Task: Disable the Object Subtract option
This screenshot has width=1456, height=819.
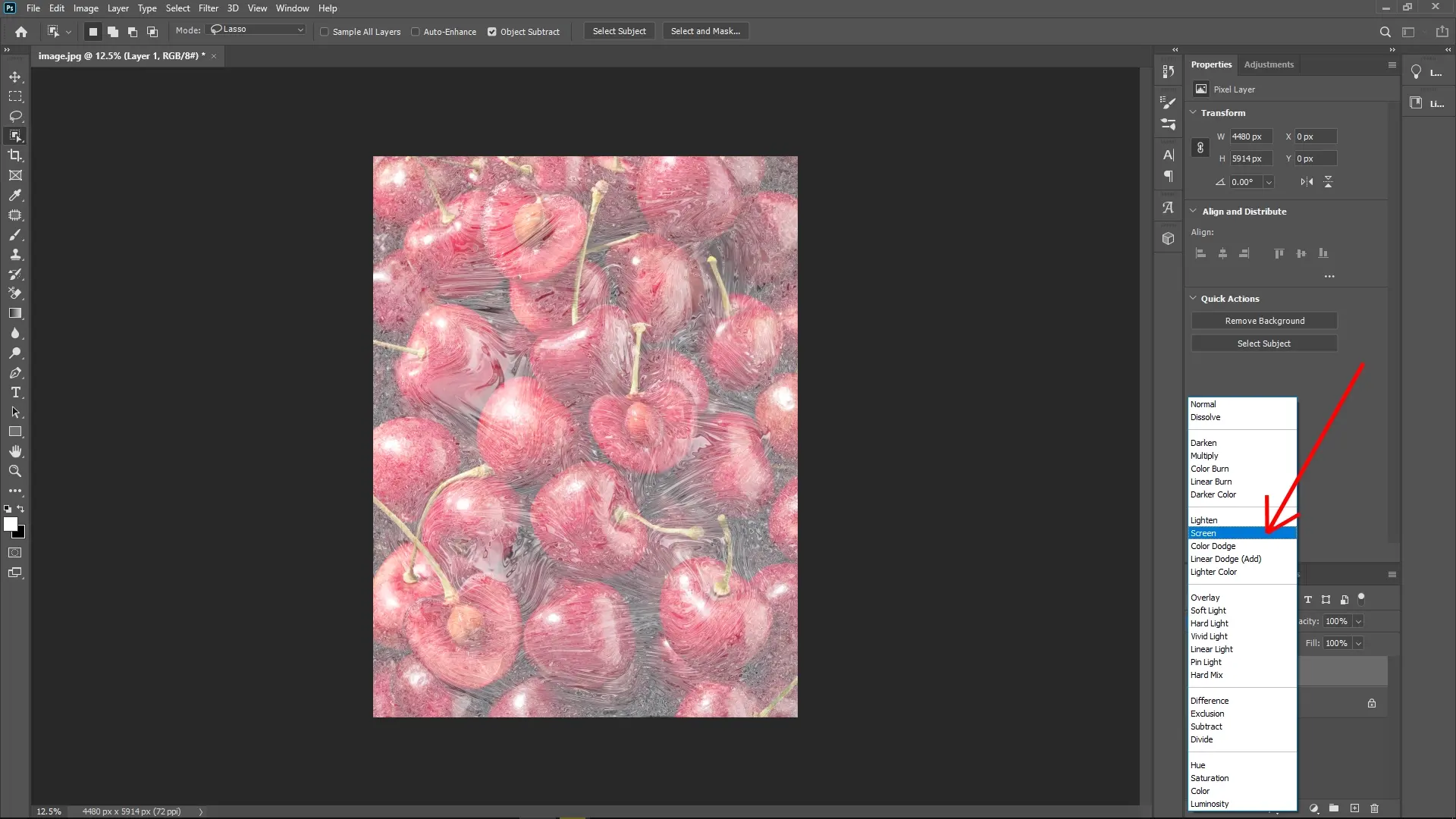Action: 493,32
